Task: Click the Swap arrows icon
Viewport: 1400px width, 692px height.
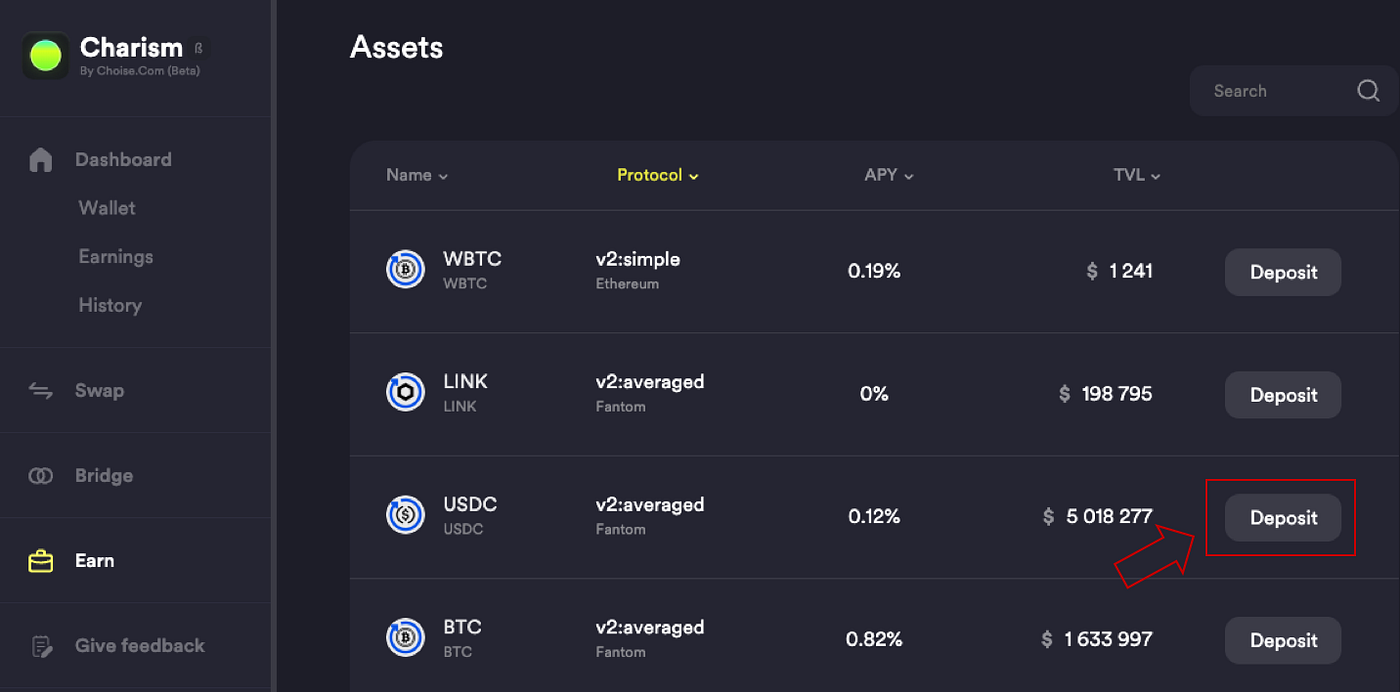Action: 41,391
